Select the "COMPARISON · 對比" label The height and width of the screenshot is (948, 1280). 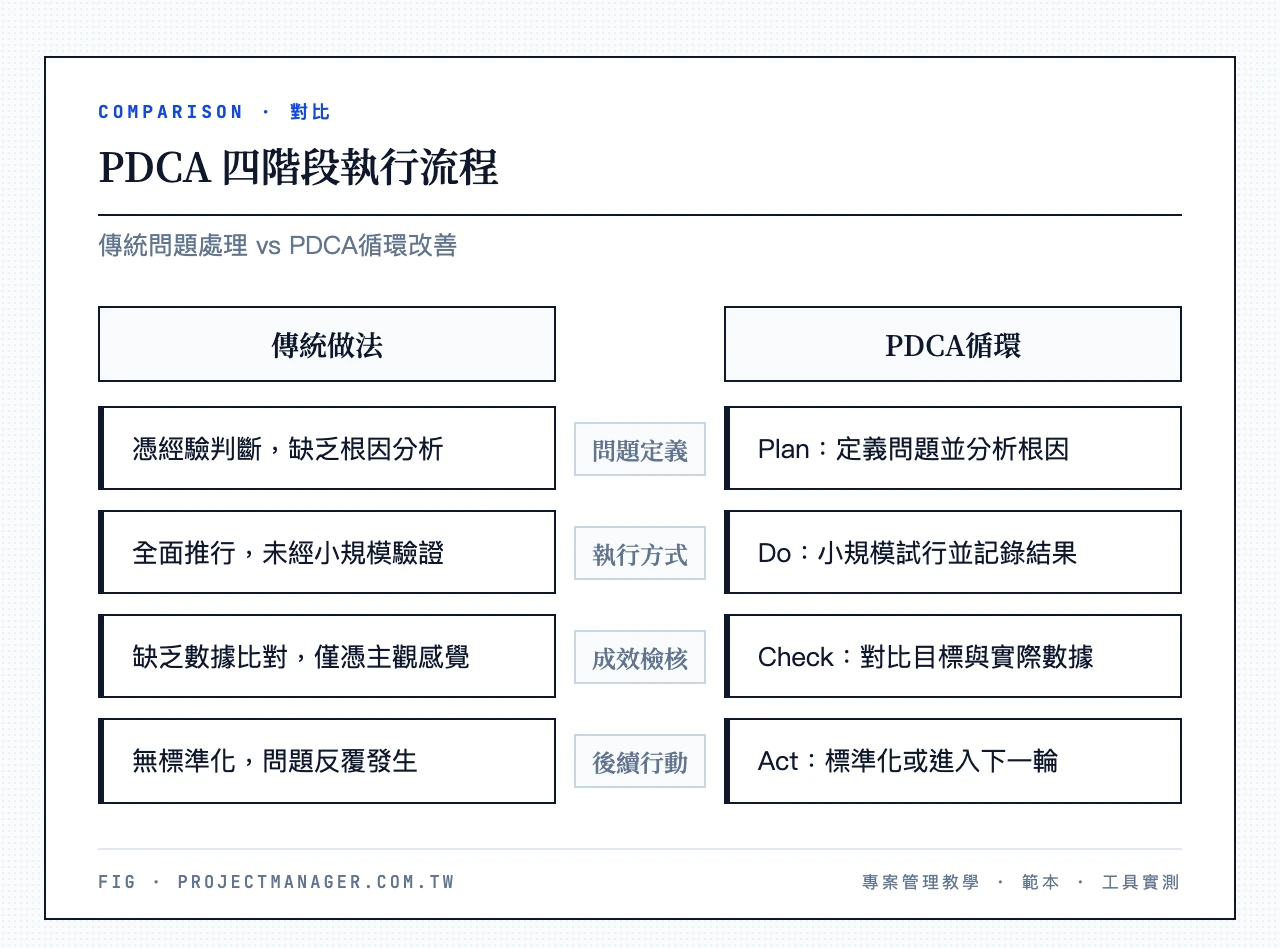[214, 112]
